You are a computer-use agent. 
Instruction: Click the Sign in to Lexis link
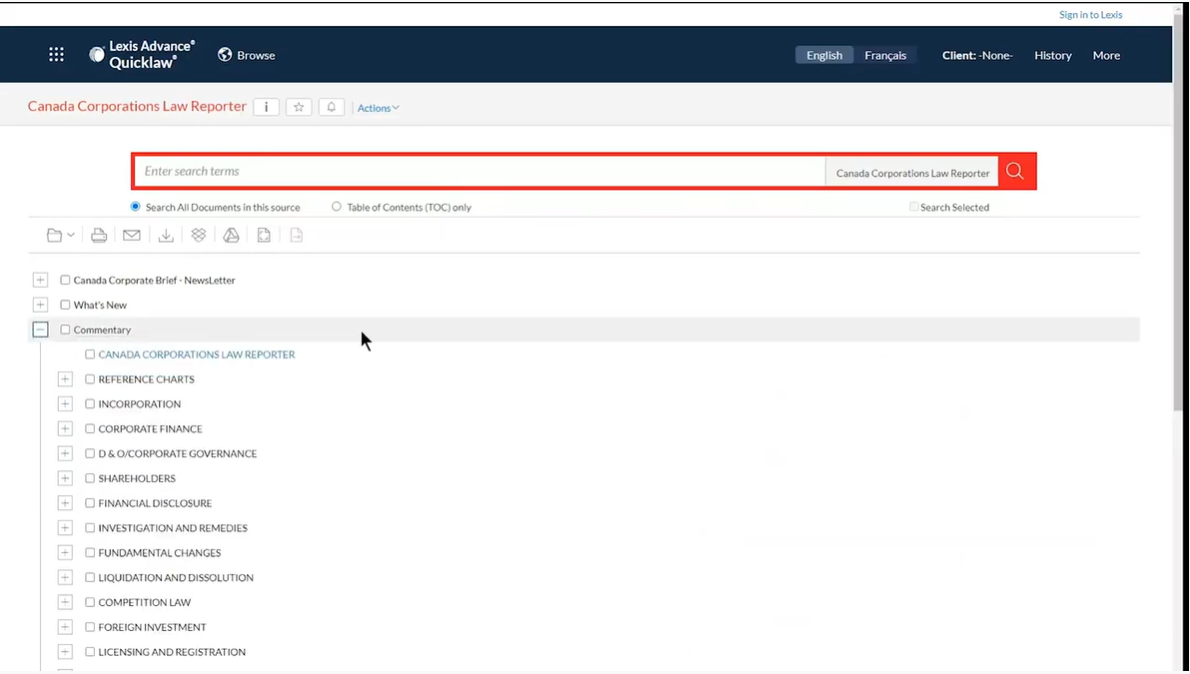1090,15
